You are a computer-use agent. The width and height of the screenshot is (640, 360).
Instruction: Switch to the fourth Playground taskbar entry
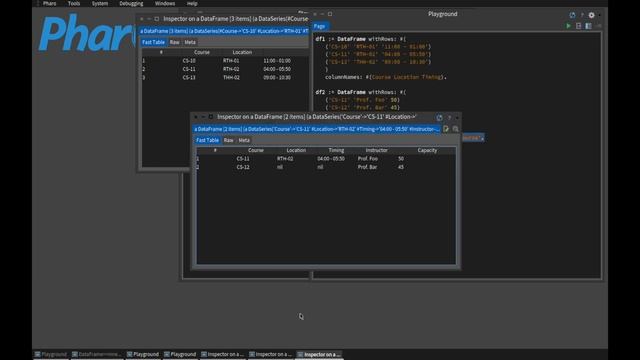(180, 354)
